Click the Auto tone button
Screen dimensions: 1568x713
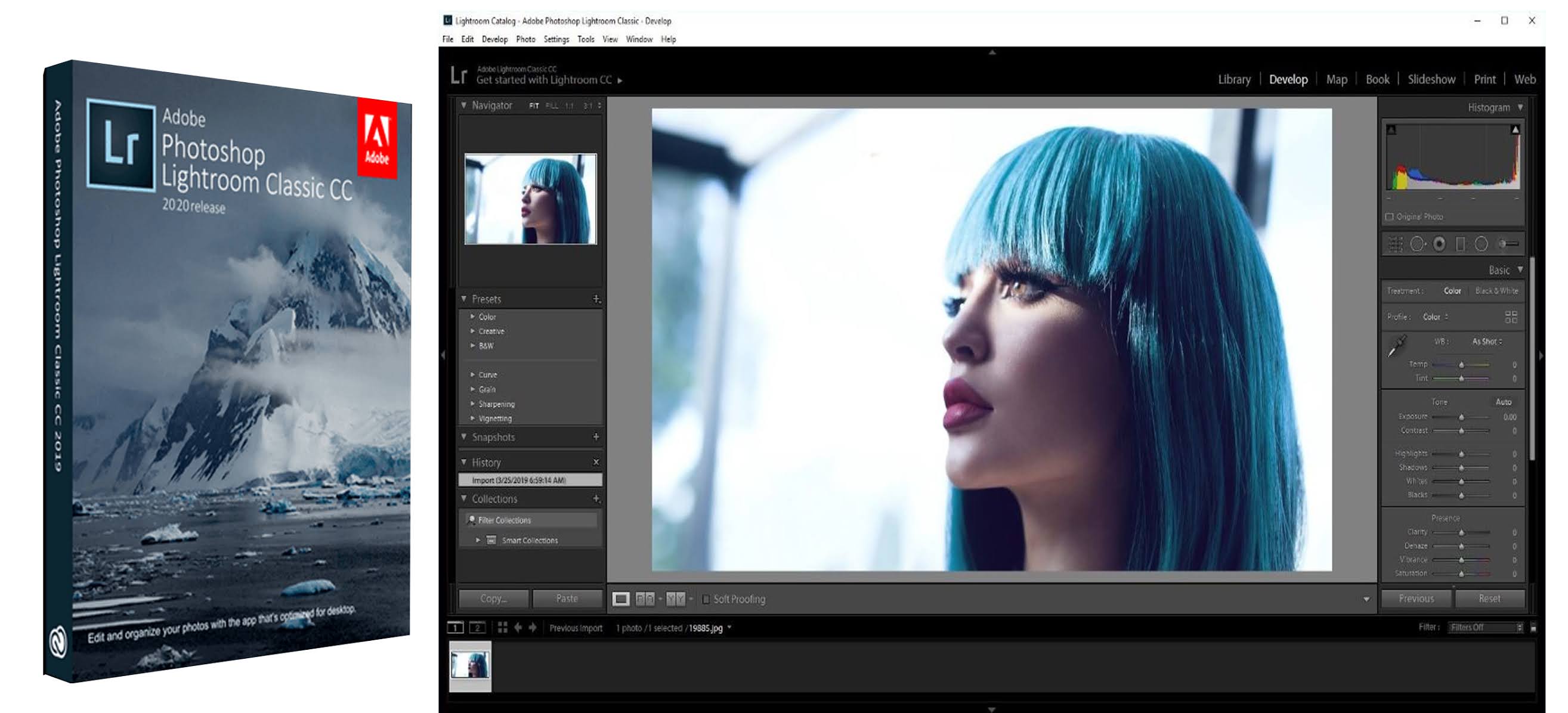pyautogui.click(x=1504, y=402)
